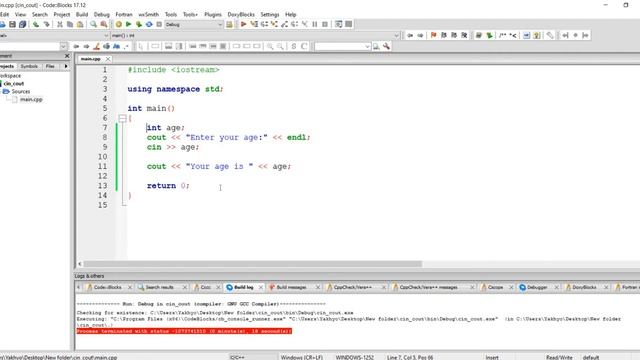This screenshot has width=640, height=360.
Task: Click the Debugging windows icon
Action: (x=338, y=24)
